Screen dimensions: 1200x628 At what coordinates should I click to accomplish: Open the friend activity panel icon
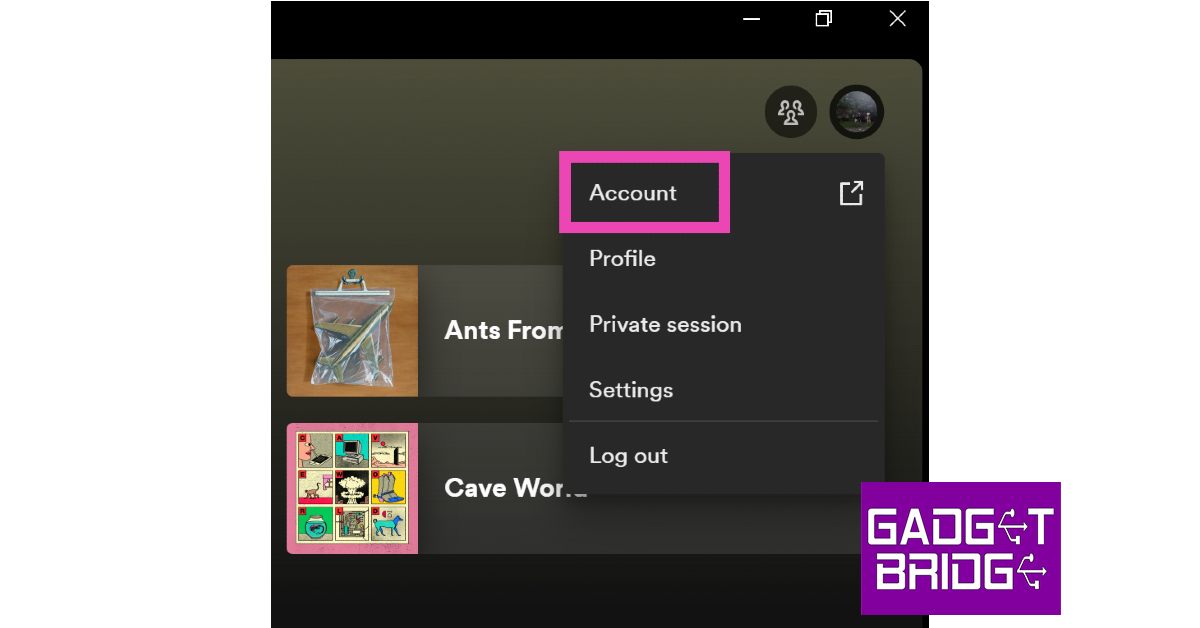tap(791, 112)
